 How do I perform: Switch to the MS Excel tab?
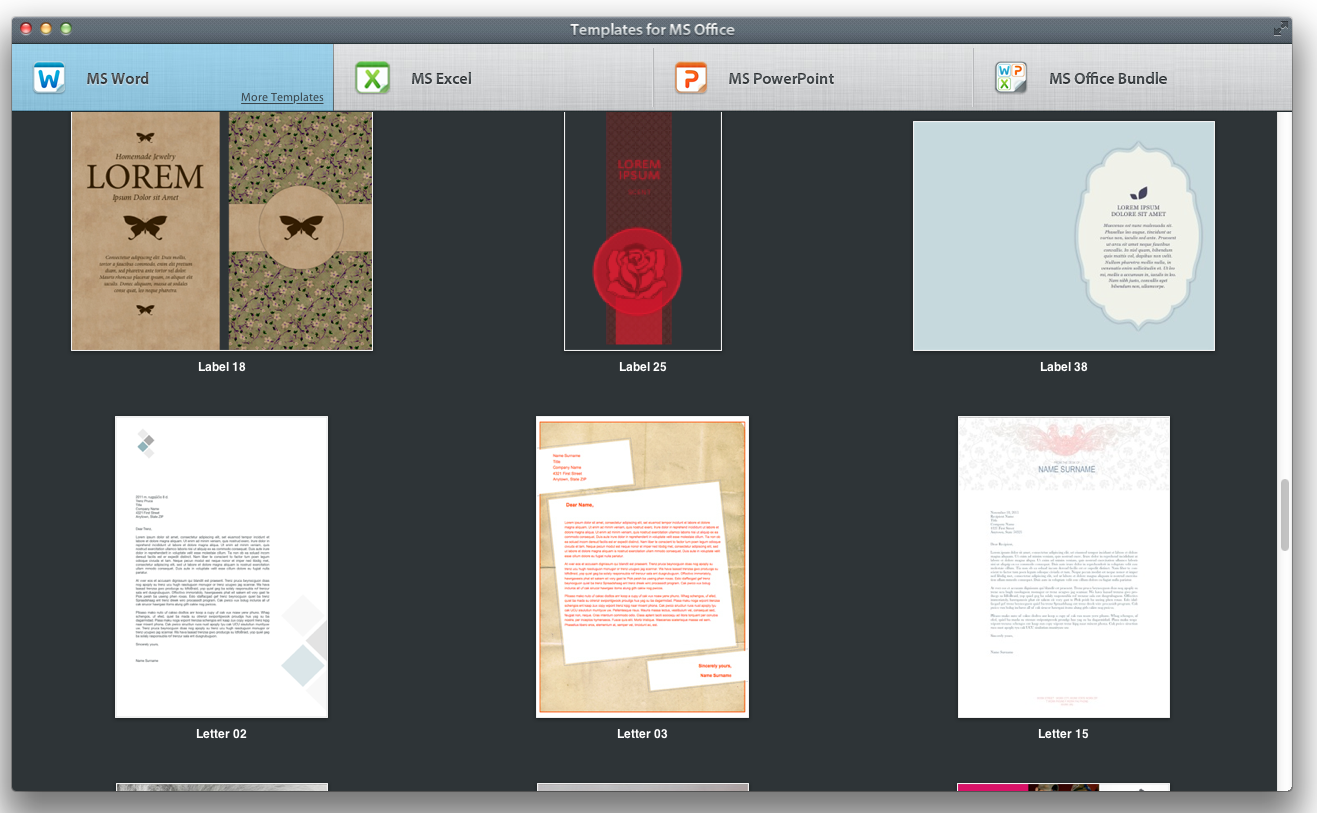(x=440, y=78)
